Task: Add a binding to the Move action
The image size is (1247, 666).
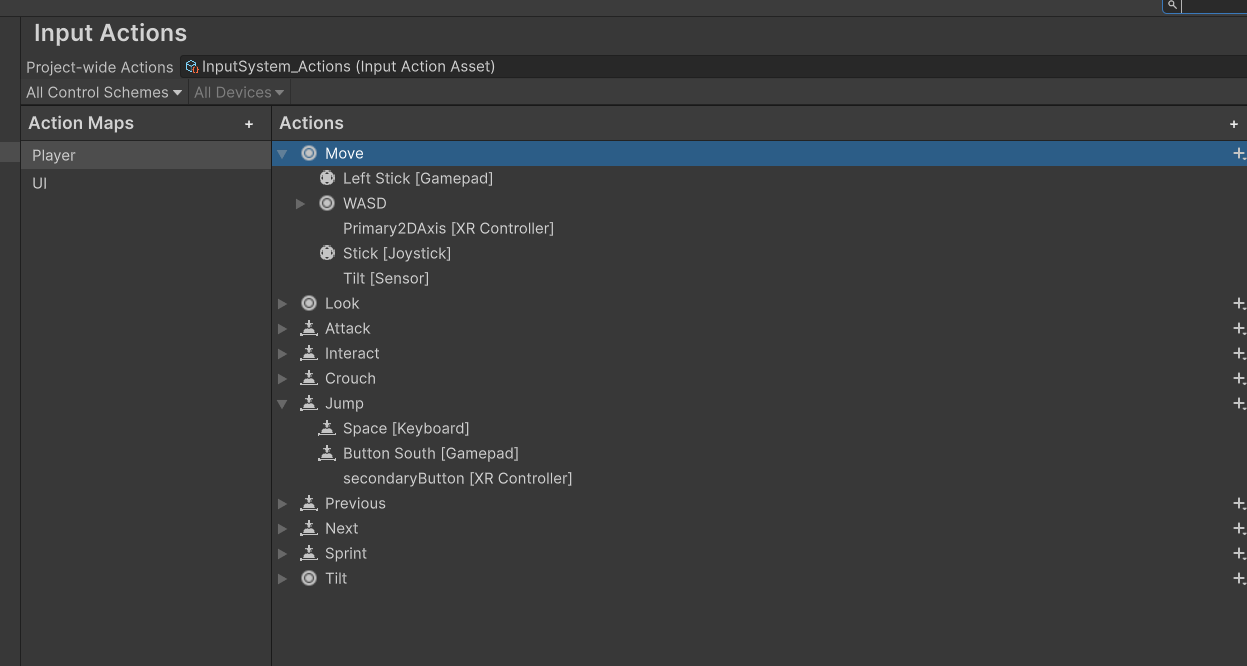Action: [x=1239, y=154]
